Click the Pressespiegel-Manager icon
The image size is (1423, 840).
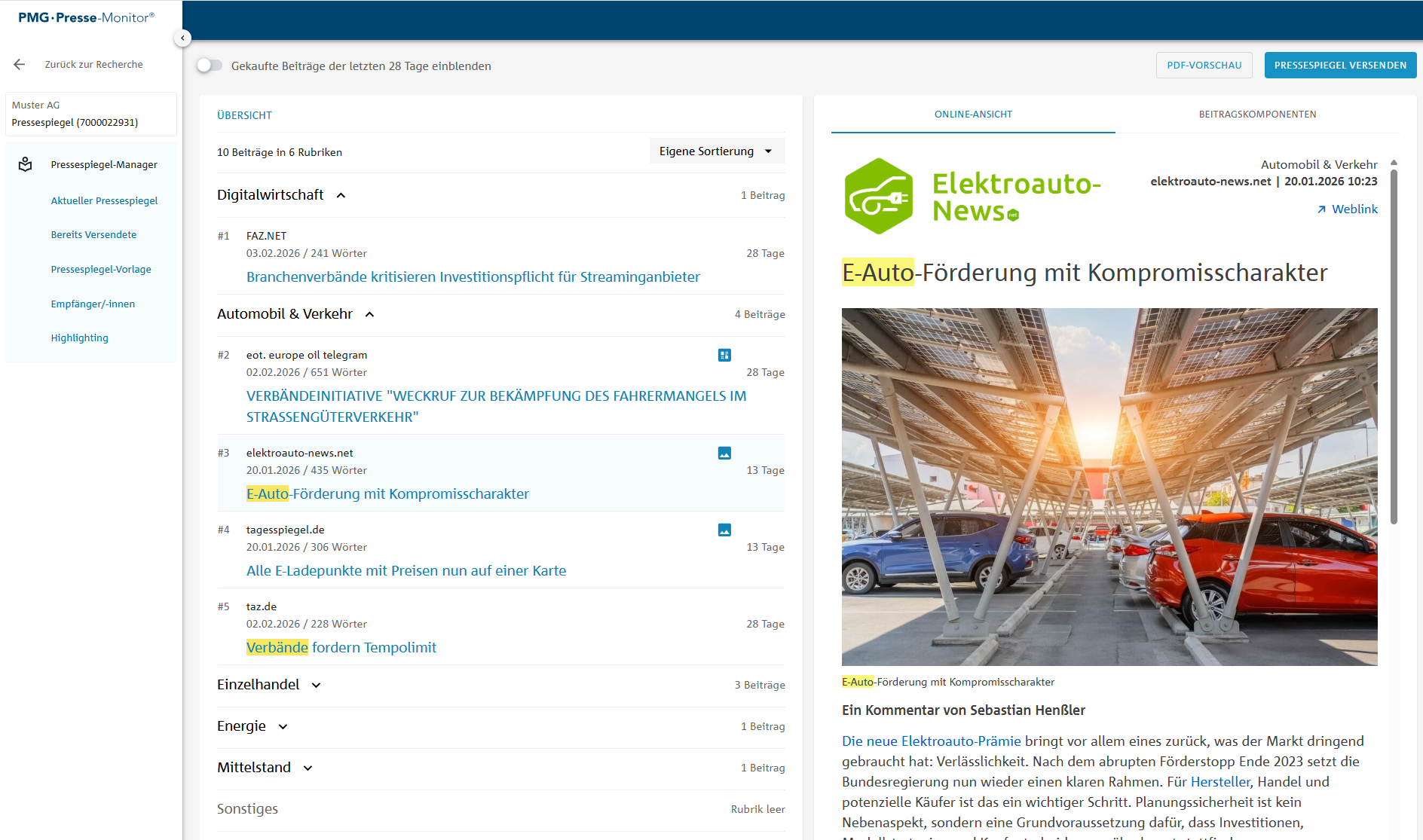(x=26, y=164)
